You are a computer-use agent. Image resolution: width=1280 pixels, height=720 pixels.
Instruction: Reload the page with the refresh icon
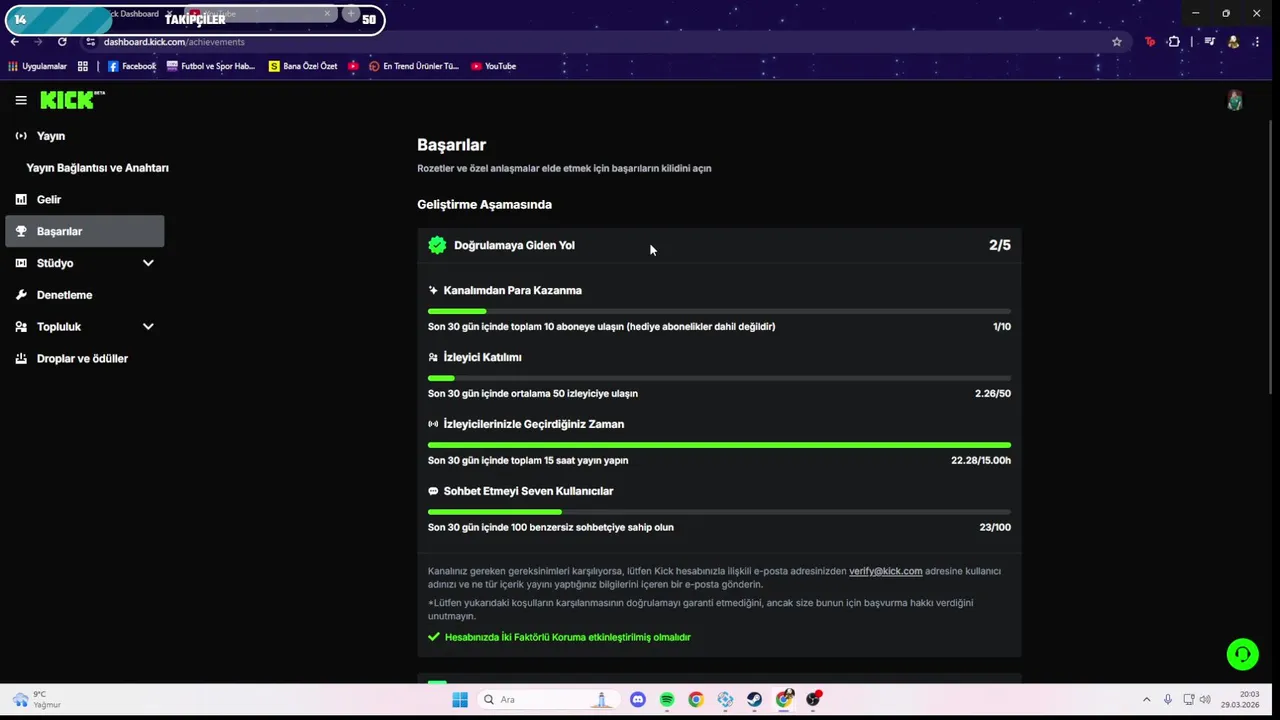tap(62, 42)
